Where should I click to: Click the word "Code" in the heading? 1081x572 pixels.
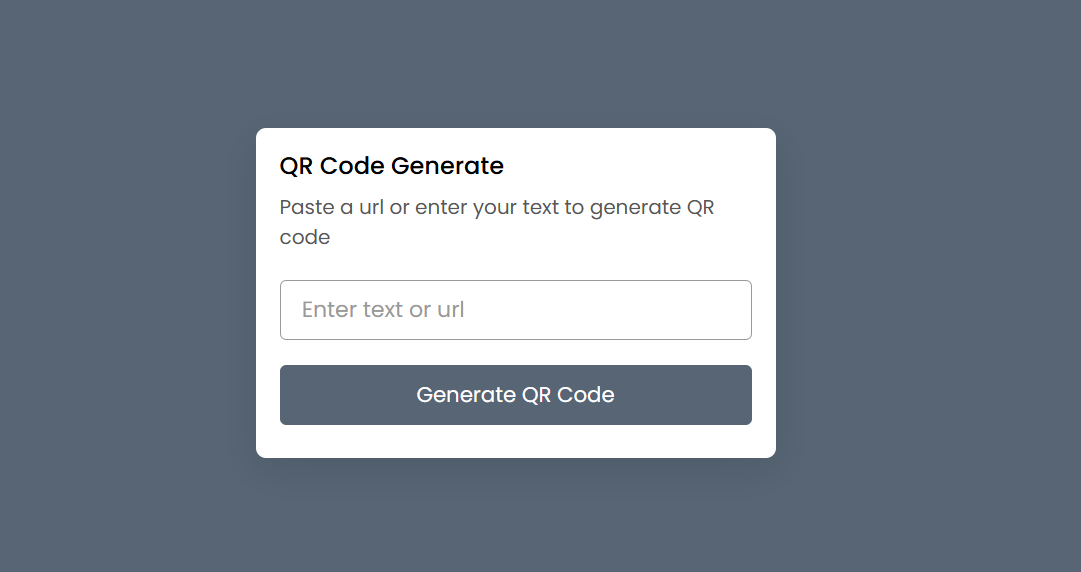coord(352,166)
